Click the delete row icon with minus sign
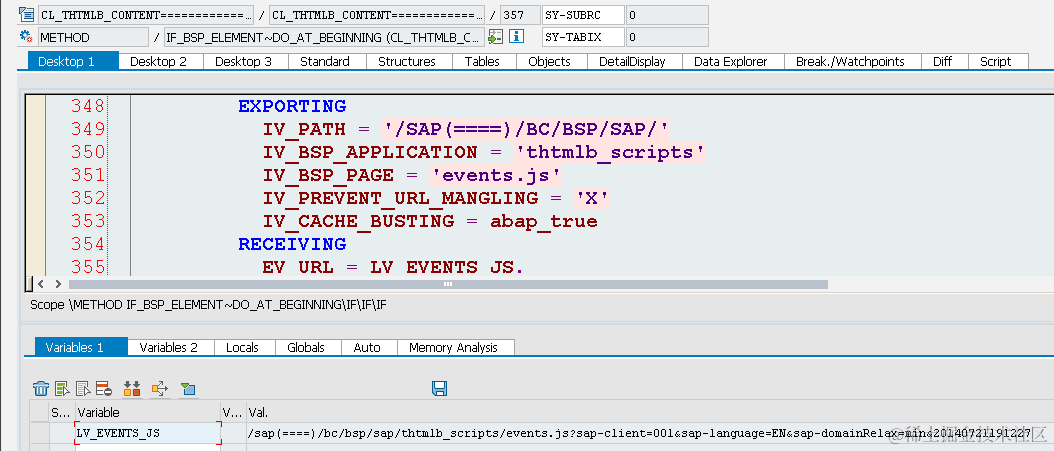The height and width of the screenshot is (451, 1054). click(x=104, y=388)
